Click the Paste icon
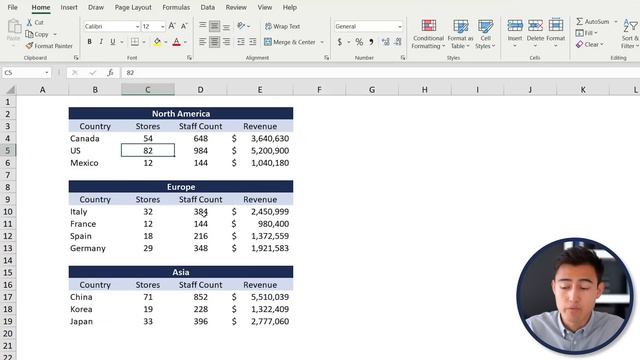The width and height of the screenshot is (640, 360). pos(14,27)
